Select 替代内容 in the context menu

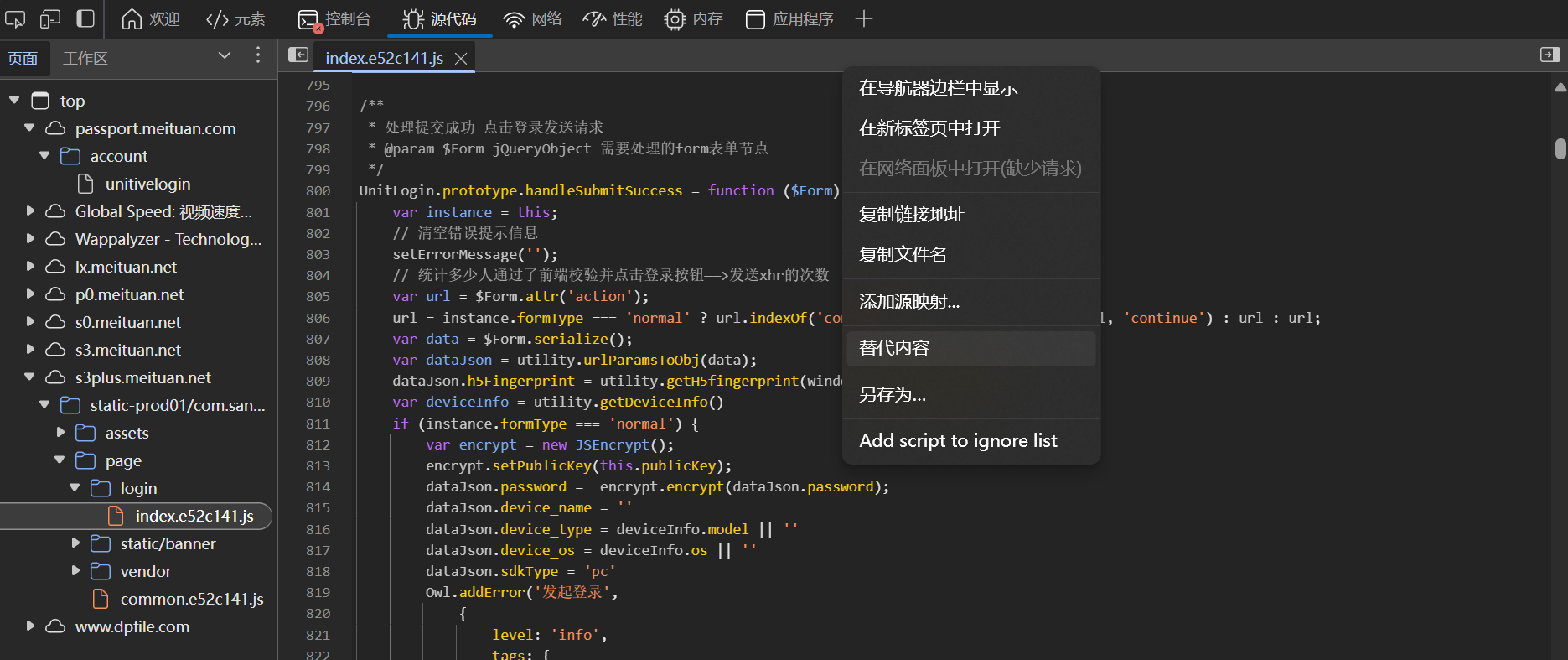[x=894, y=348]
